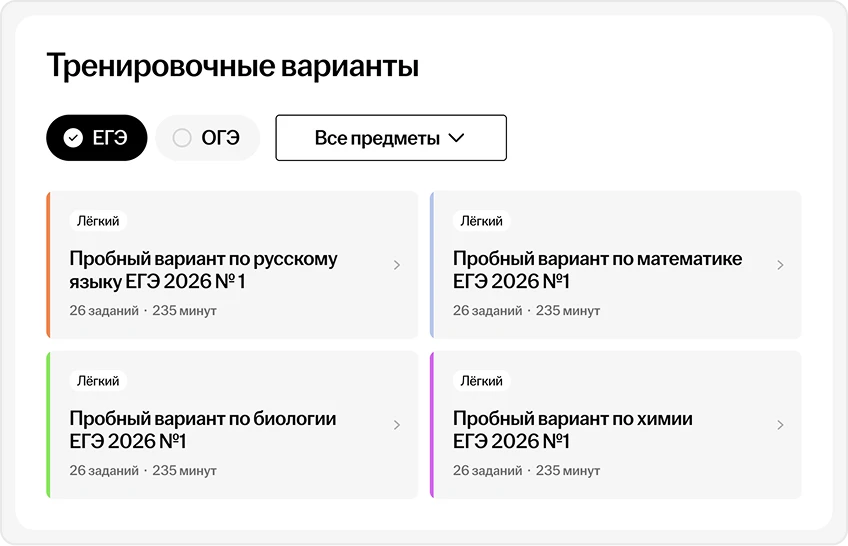
Task: Click the arrow on the биологии card
Action: (397, 425)
